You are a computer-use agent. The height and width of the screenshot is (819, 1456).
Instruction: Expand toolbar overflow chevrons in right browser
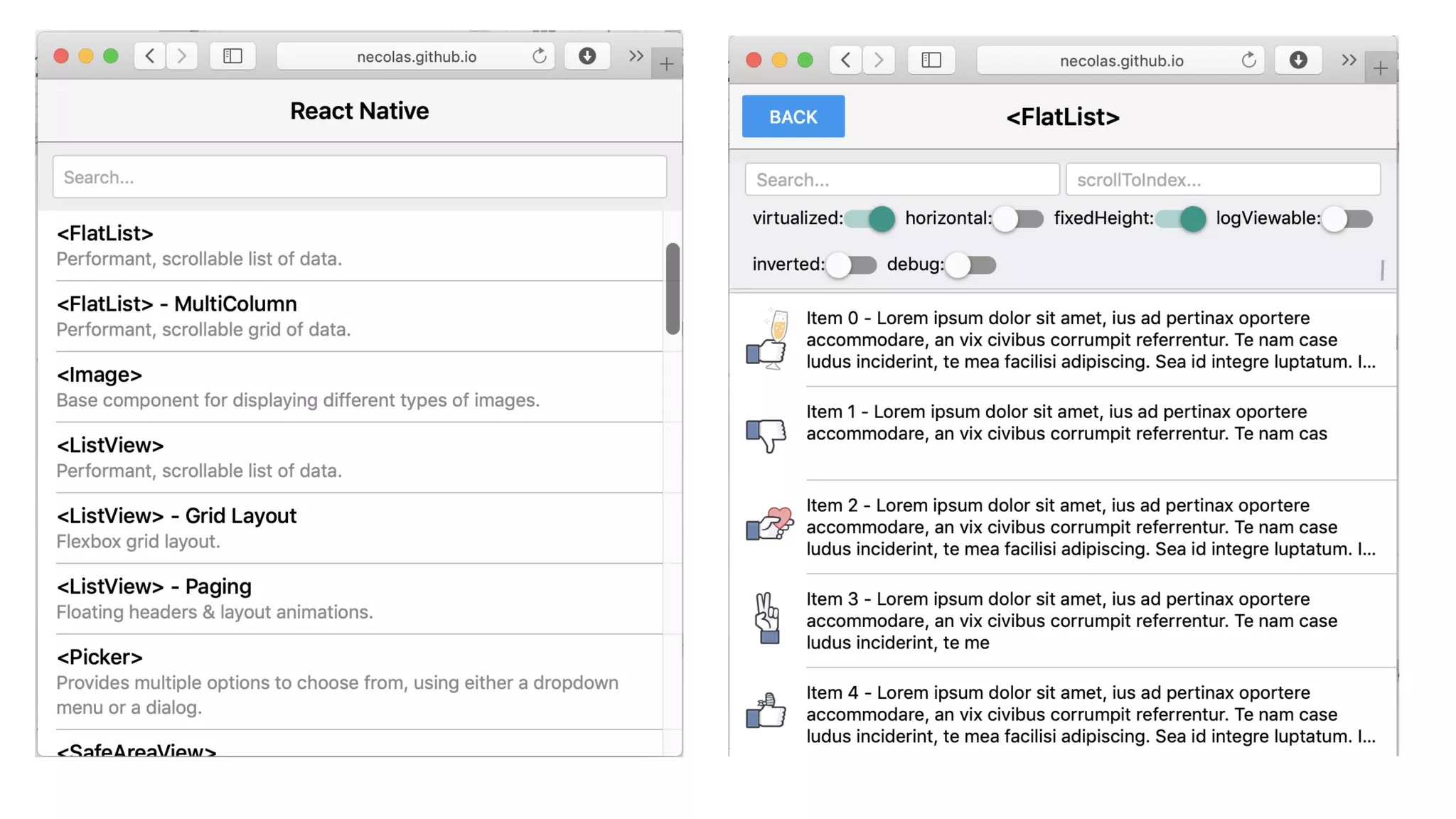[x=1349, y=60]
